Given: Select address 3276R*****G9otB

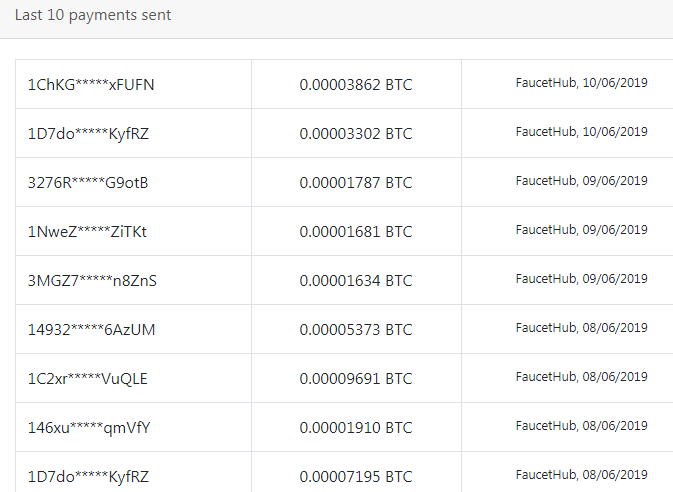Looking at the screenshot, I should 88,182.
